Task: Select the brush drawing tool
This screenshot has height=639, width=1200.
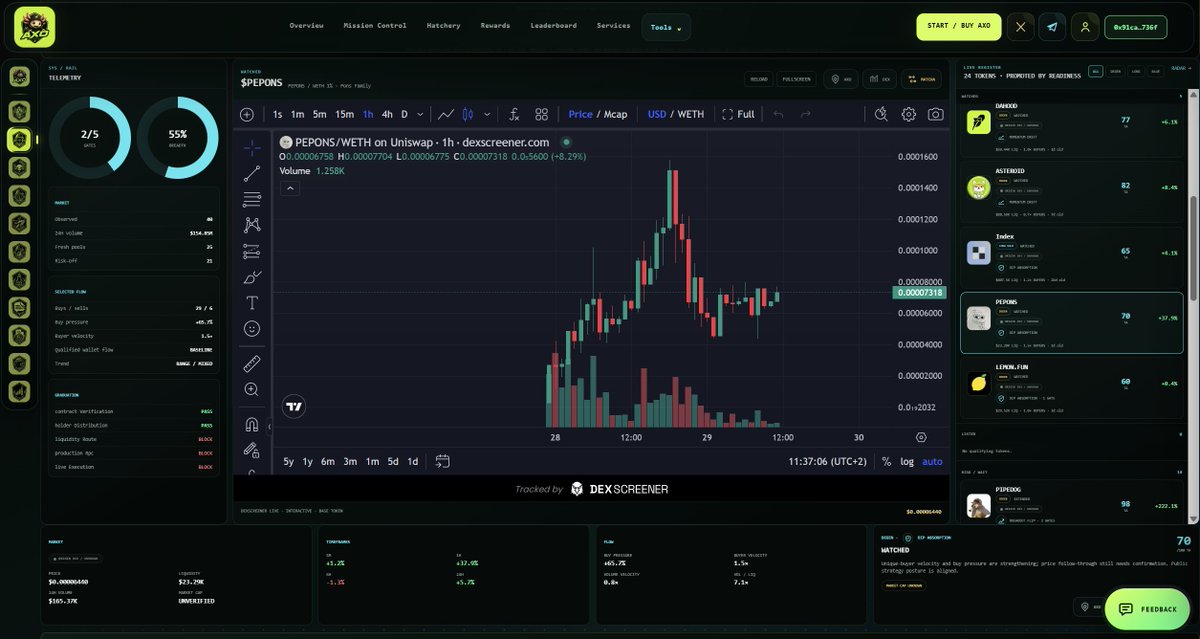Action: [251, 277]
